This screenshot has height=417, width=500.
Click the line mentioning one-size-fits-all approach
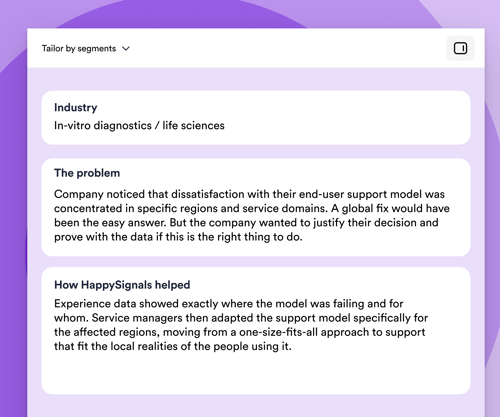tap(239, 332)
